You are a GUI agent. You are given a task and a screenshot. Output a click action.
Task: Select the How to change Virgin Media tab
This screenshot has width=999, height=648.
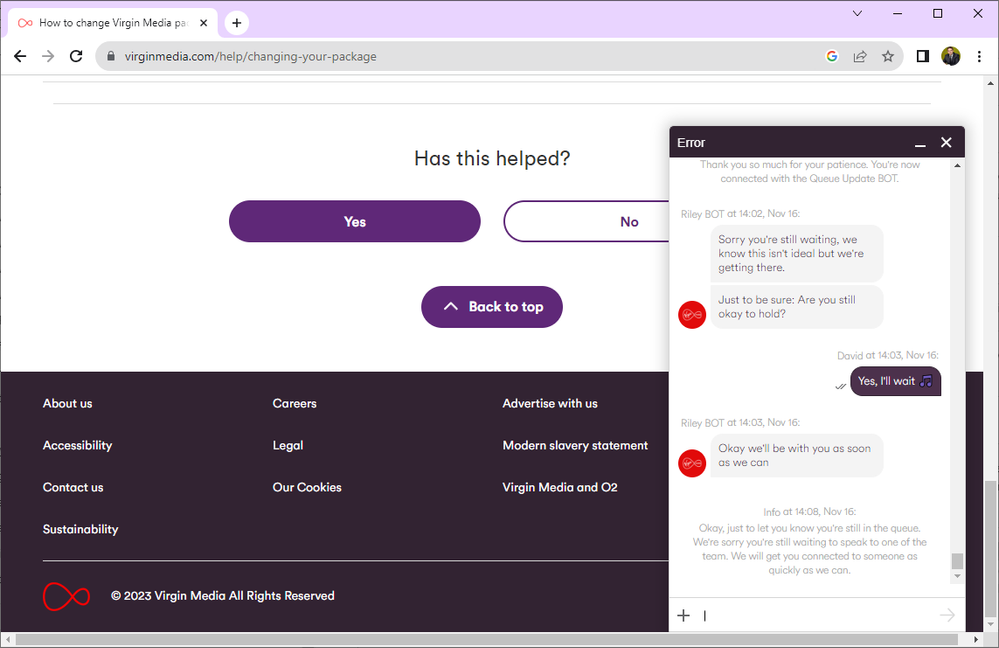click(x=113, y=23)
